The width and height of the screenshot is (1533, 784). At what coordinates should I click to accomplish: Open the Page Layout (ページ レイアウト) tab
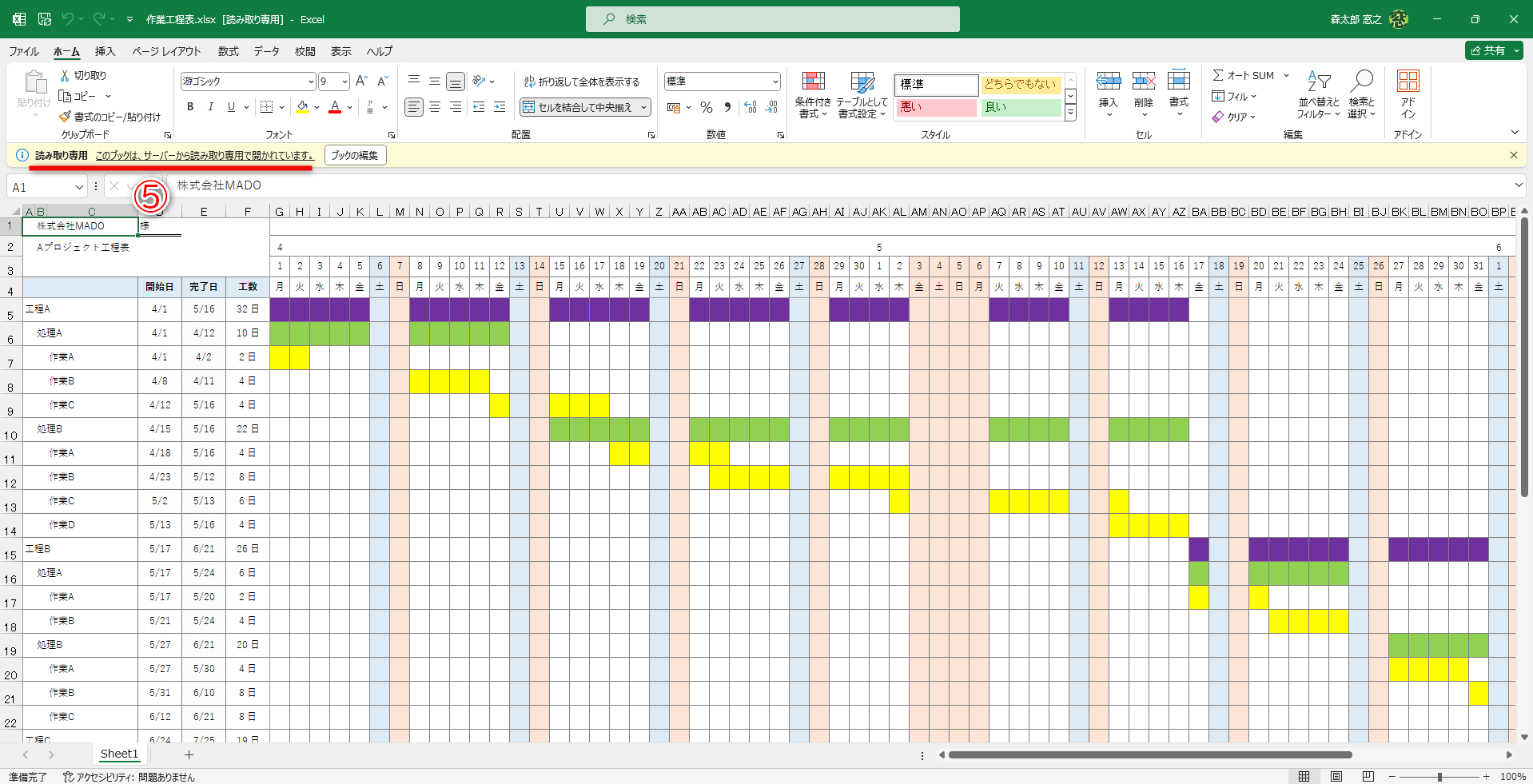[x=166, y=51]
